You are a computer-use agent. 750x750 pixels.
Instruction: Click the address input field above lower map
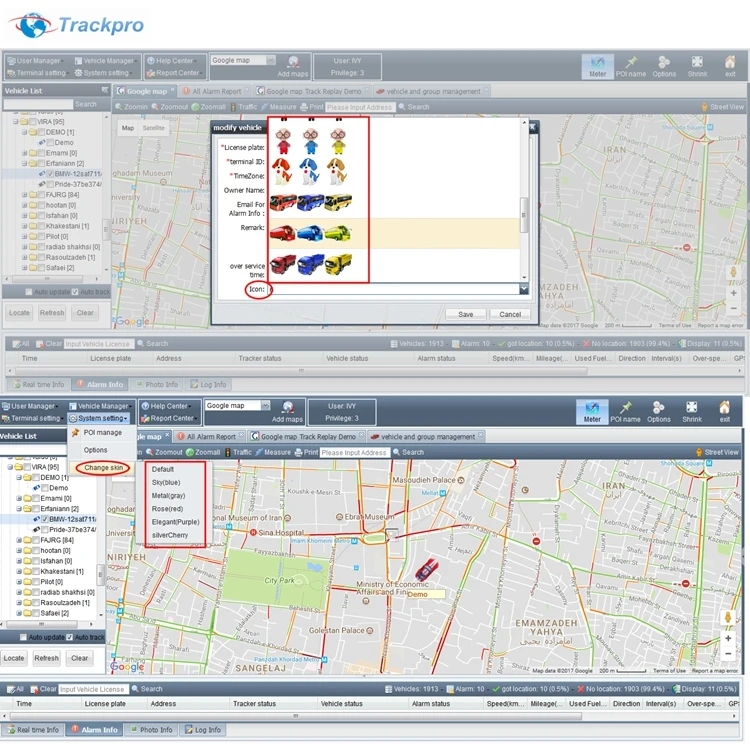(x=355, y=452)
